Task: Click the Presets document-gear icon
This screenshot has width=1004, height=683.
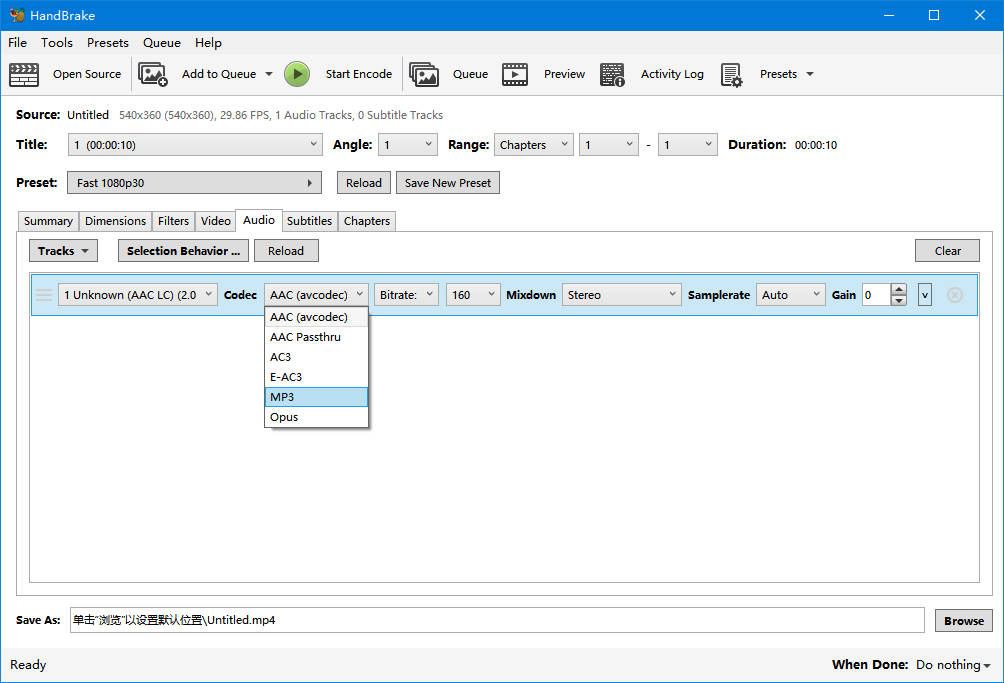Action: click(731, 74)
